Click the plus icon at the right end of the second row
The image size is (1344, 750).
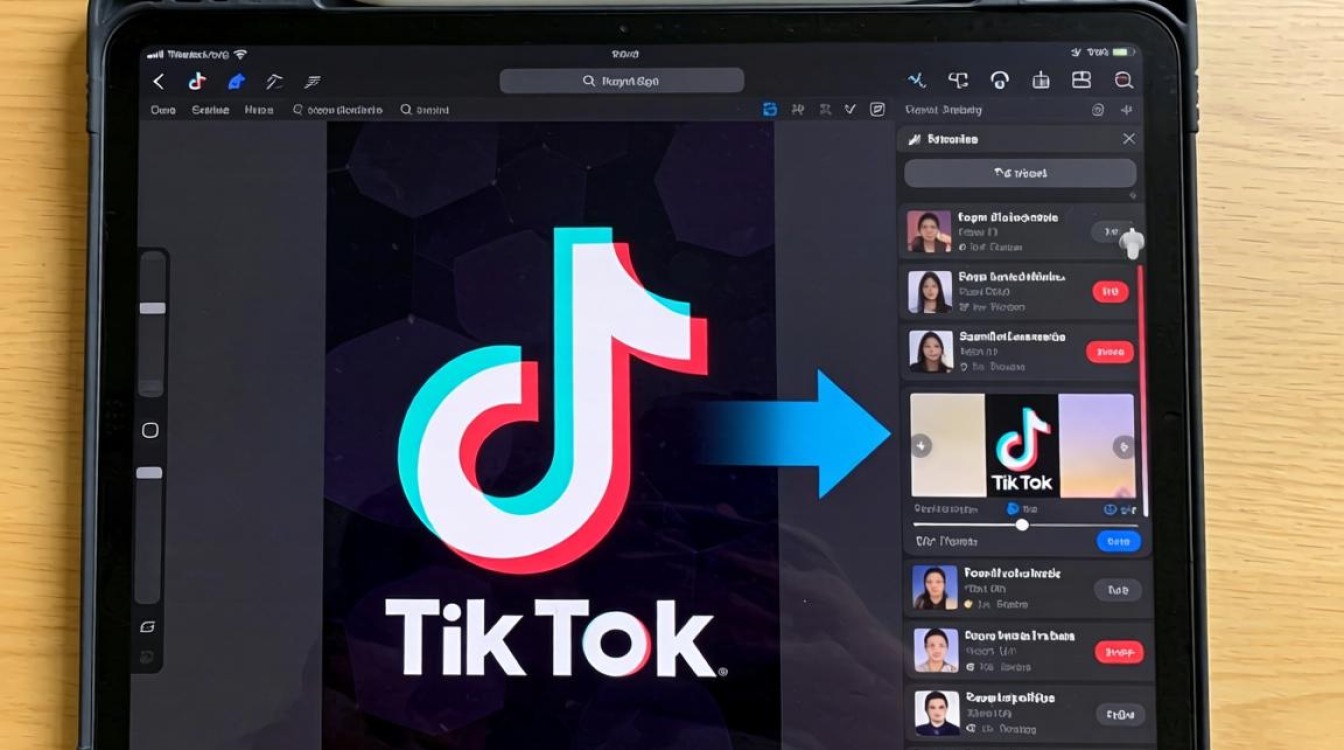[1127, 110]
